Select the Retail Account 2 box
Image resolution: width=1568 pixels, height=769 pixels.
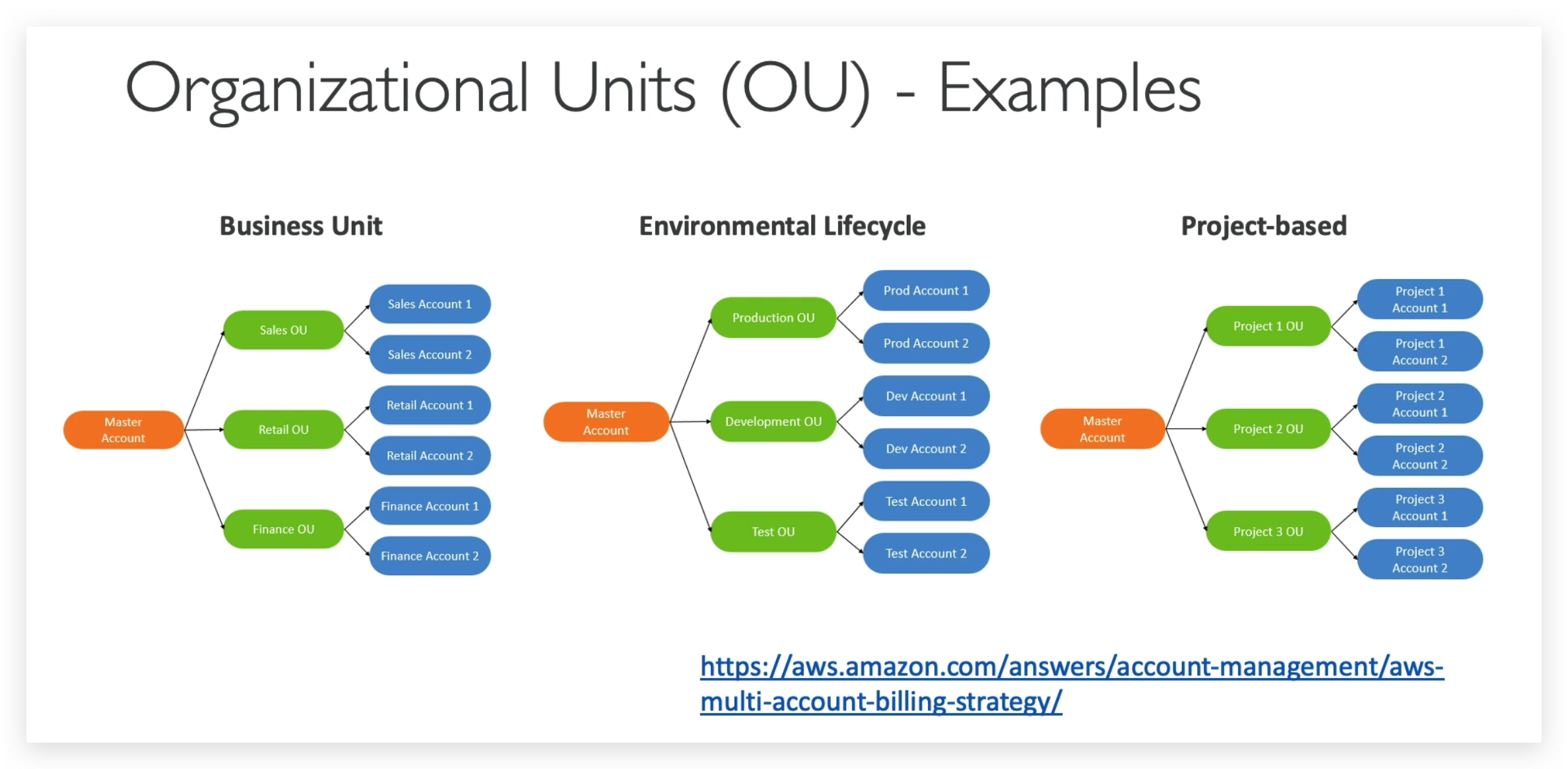(x=430, y=455)
